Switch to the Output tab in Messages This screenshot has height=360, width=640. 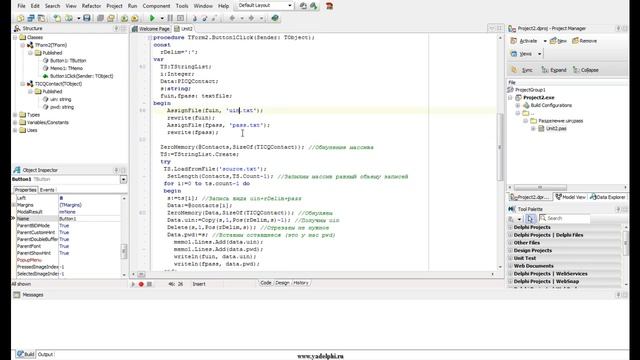tap(45, 354)
